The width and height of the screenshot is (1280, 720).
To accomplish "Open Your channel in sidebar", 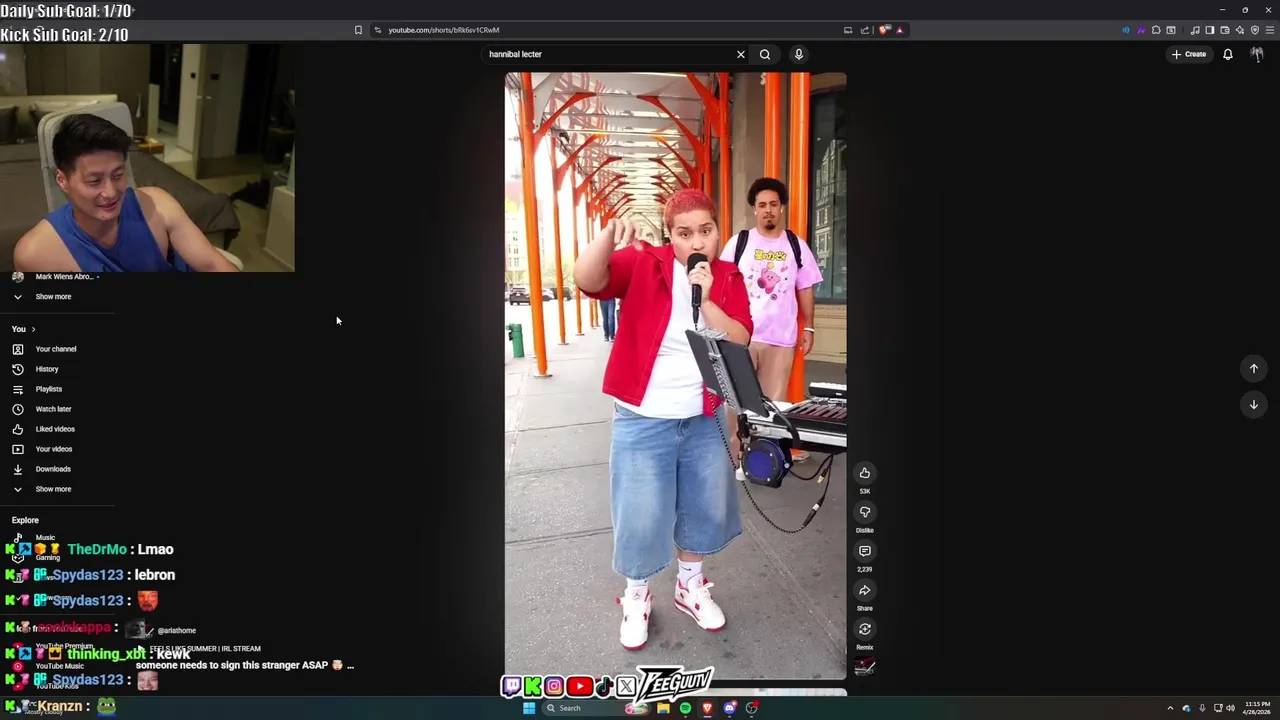I will point(56,349).
